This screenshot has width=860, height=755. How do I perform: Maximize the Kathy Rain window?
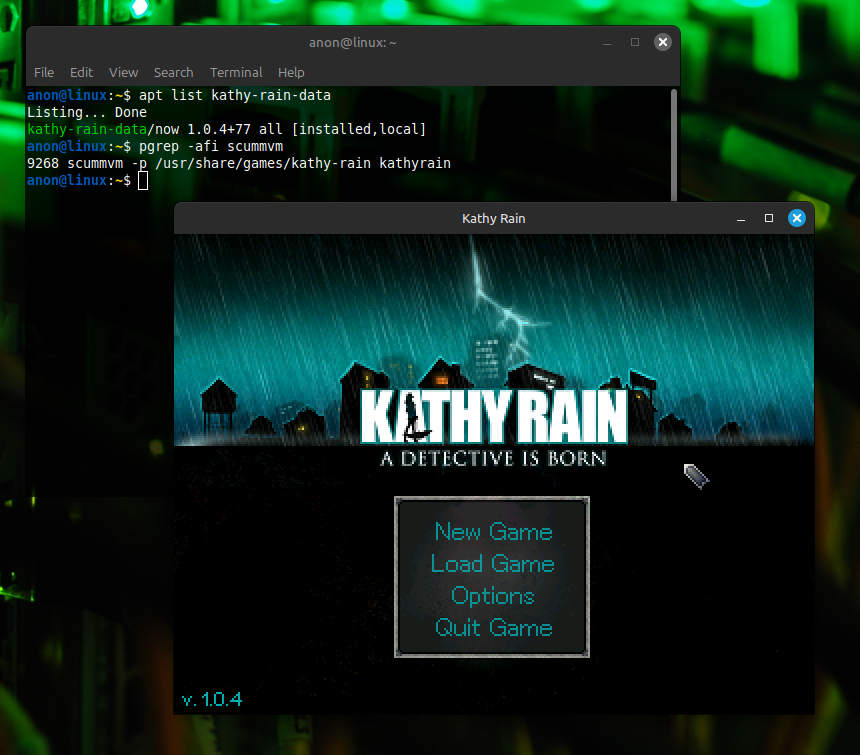point(768,218)
